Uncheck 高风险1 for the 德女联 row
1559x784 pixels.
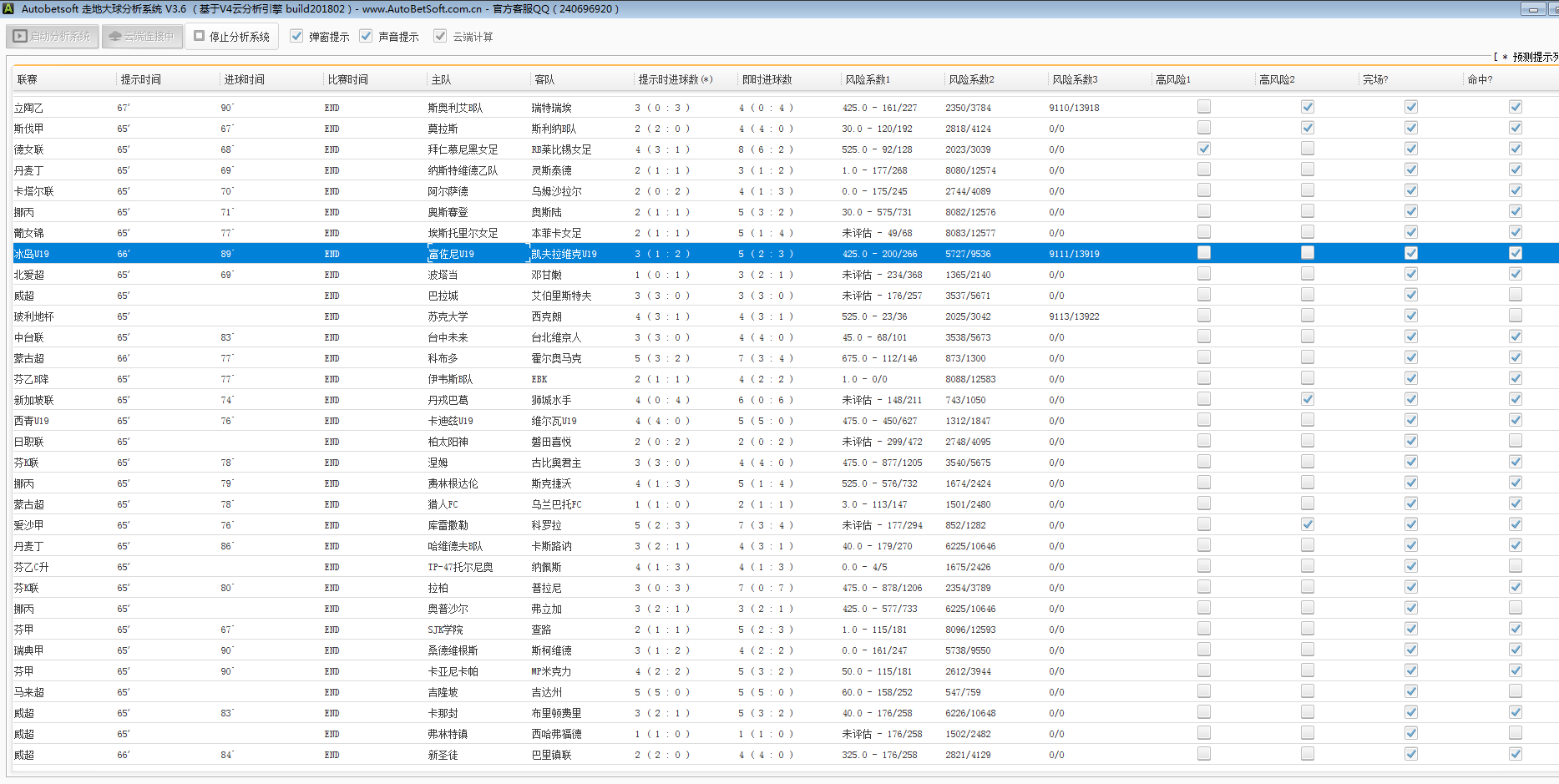[x=1203, y=149]
